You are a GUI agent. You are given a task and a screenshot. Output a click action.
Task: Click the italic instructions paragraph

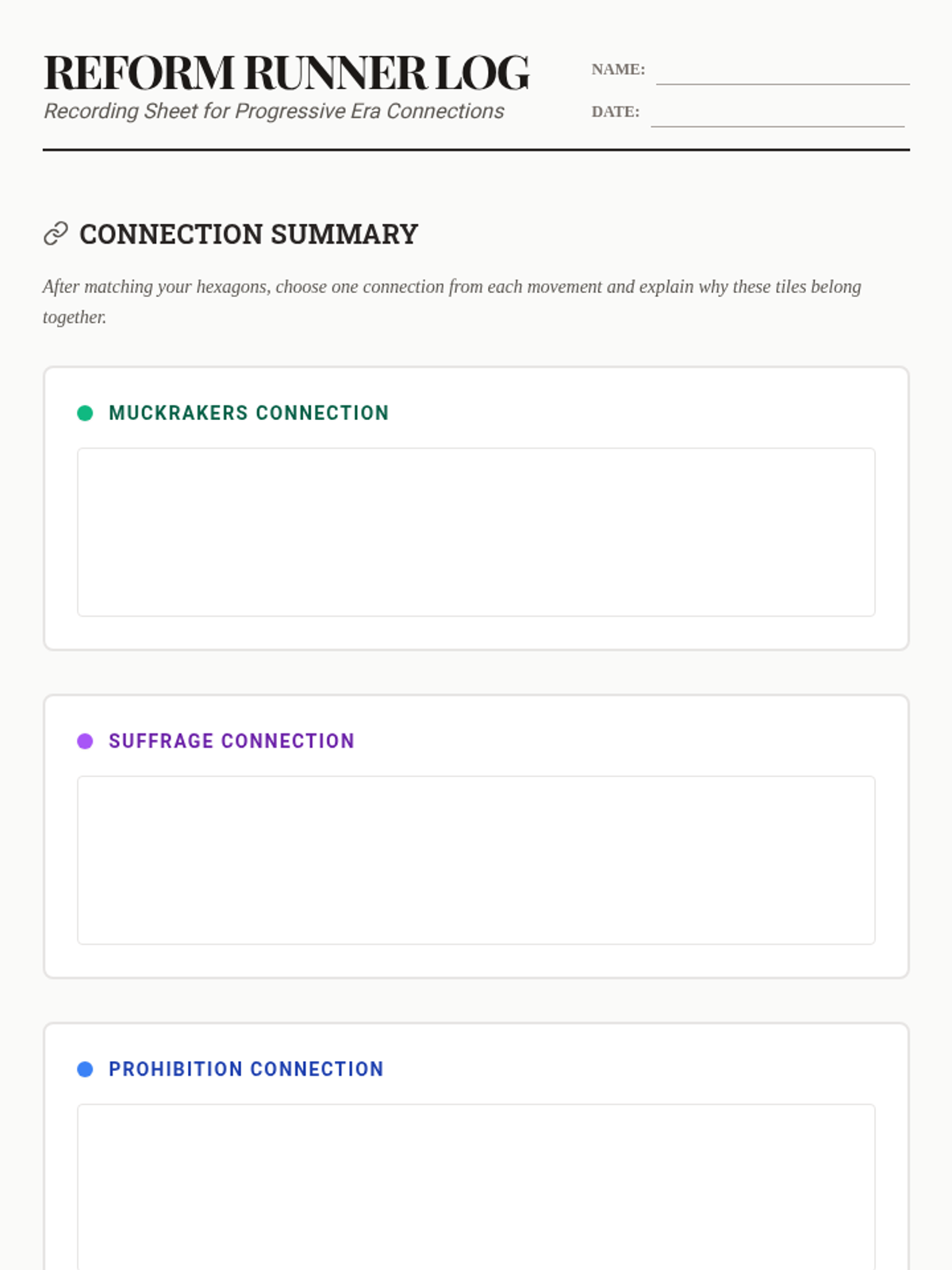pyautogui.click(x=451, y=287)
